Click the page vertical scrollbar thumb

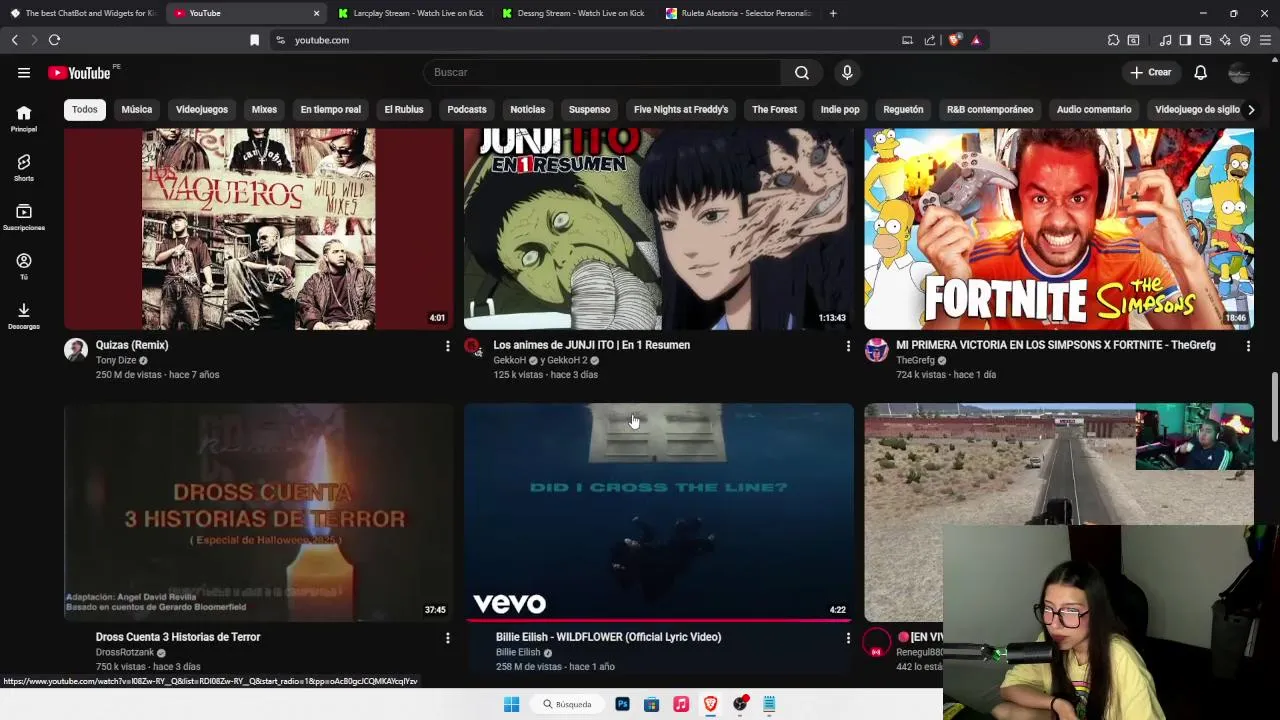[1274, 407]
